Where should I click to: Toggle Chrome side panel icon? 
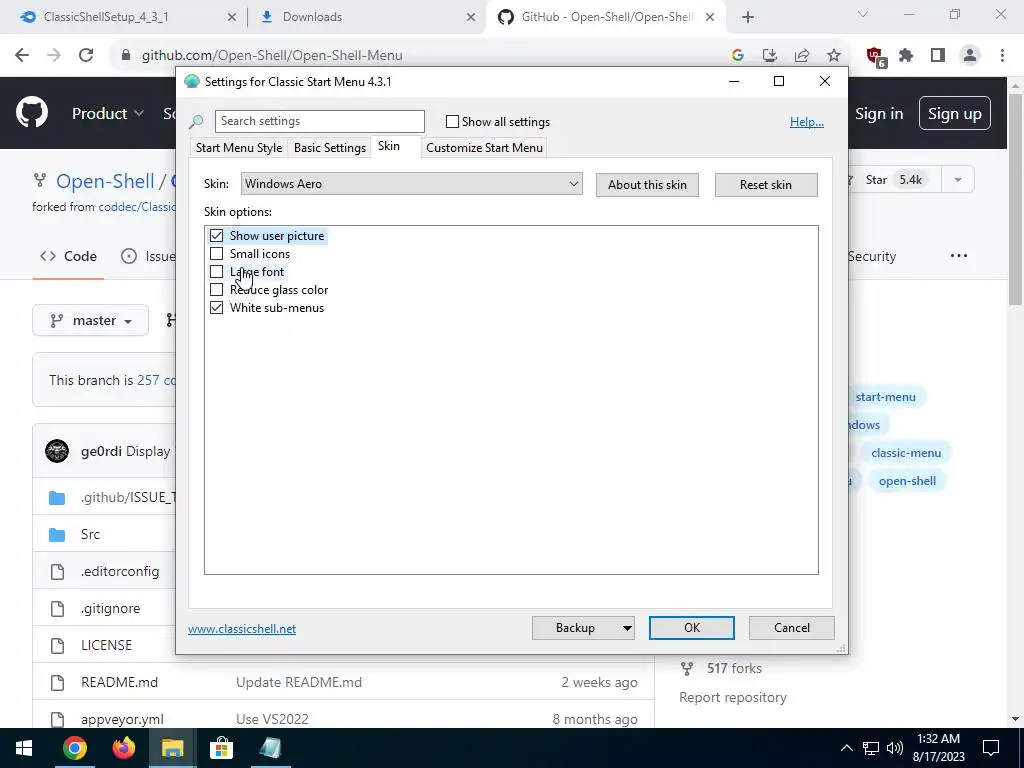(x=938, y=56)
